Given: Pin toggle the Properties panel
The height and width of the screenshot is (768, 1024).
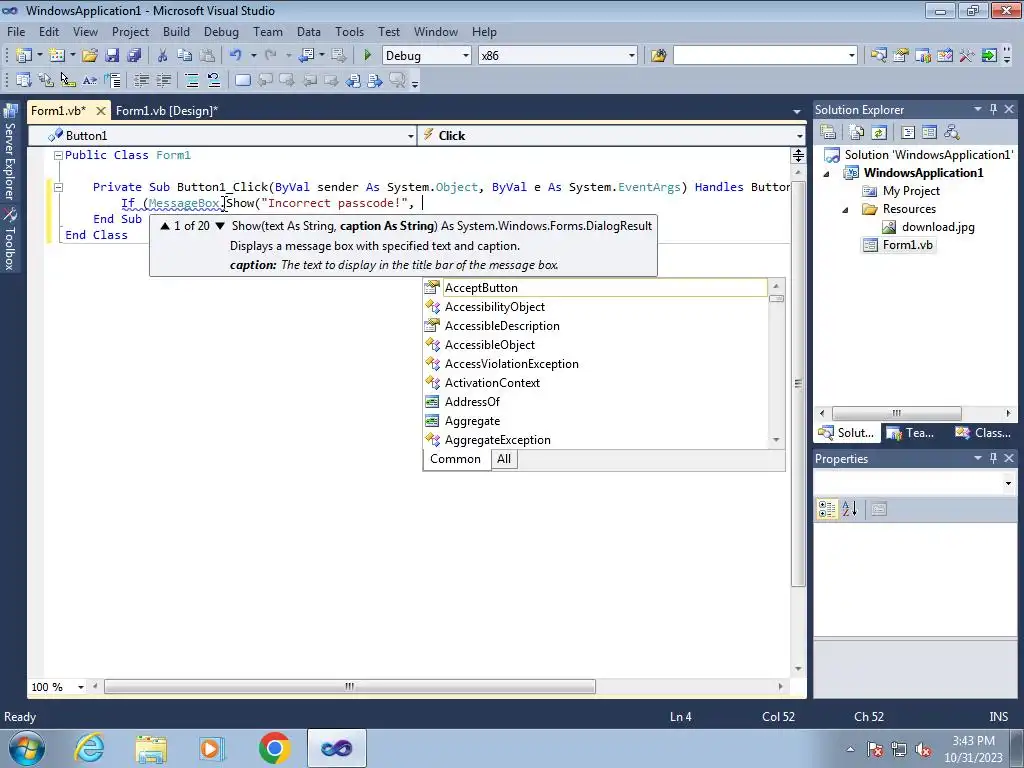Looking at the screenshot, I should (x=993, y=458).
